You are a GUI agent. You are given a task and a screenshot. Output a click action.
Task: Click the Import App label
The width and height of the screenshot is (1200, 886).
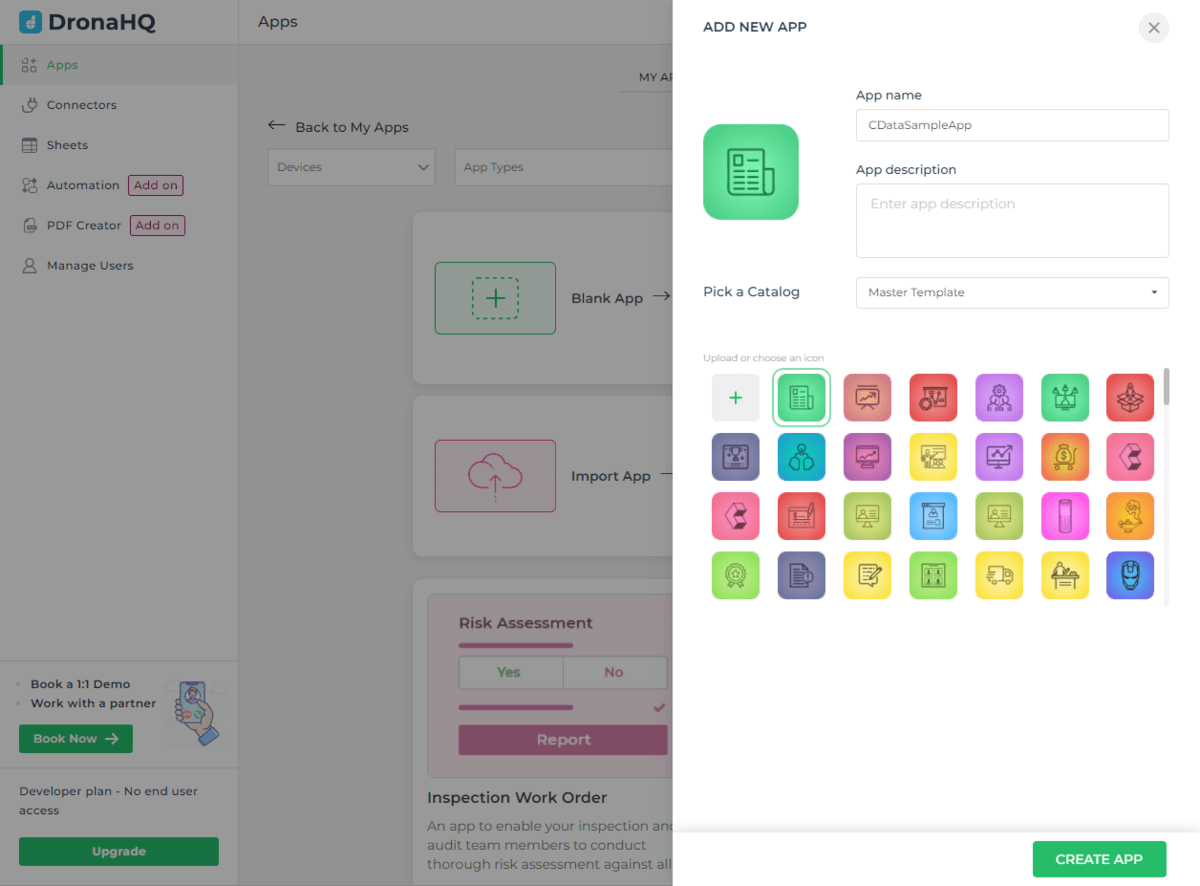click(x=611, y=476)
